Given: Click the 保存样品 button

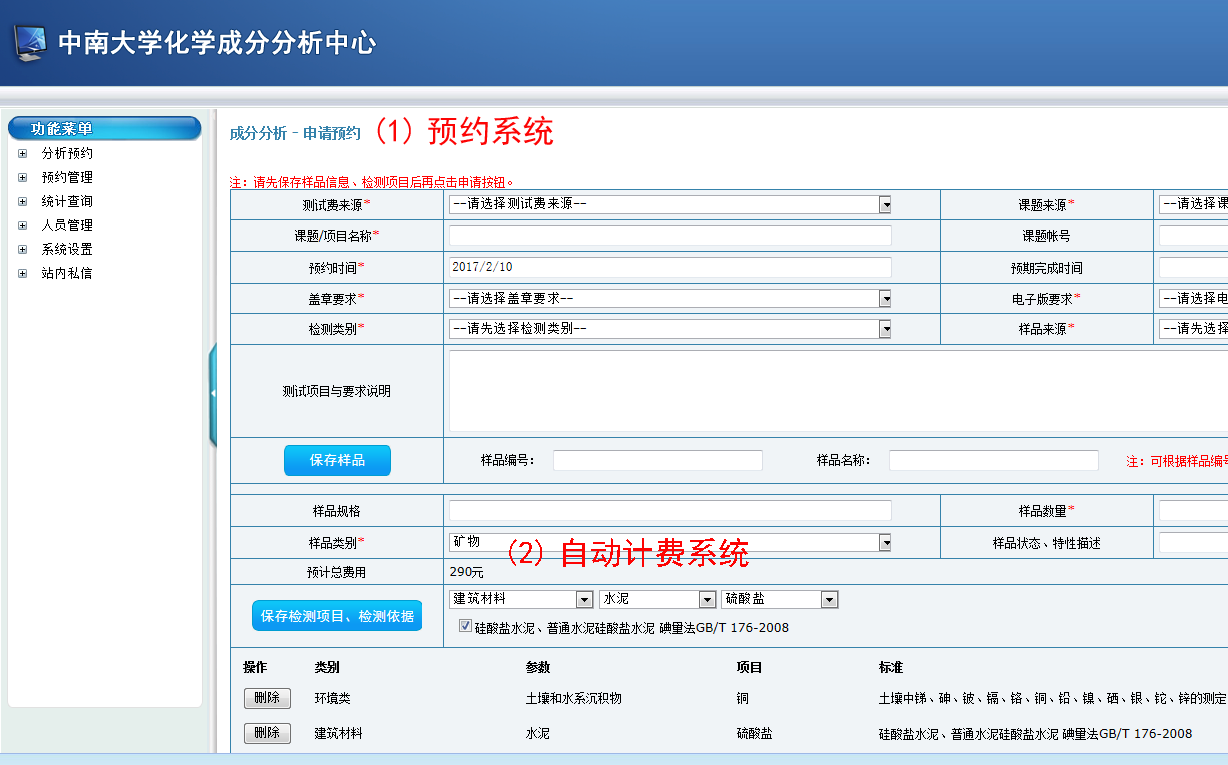Looking at the screenshot, I should point(337,460).
